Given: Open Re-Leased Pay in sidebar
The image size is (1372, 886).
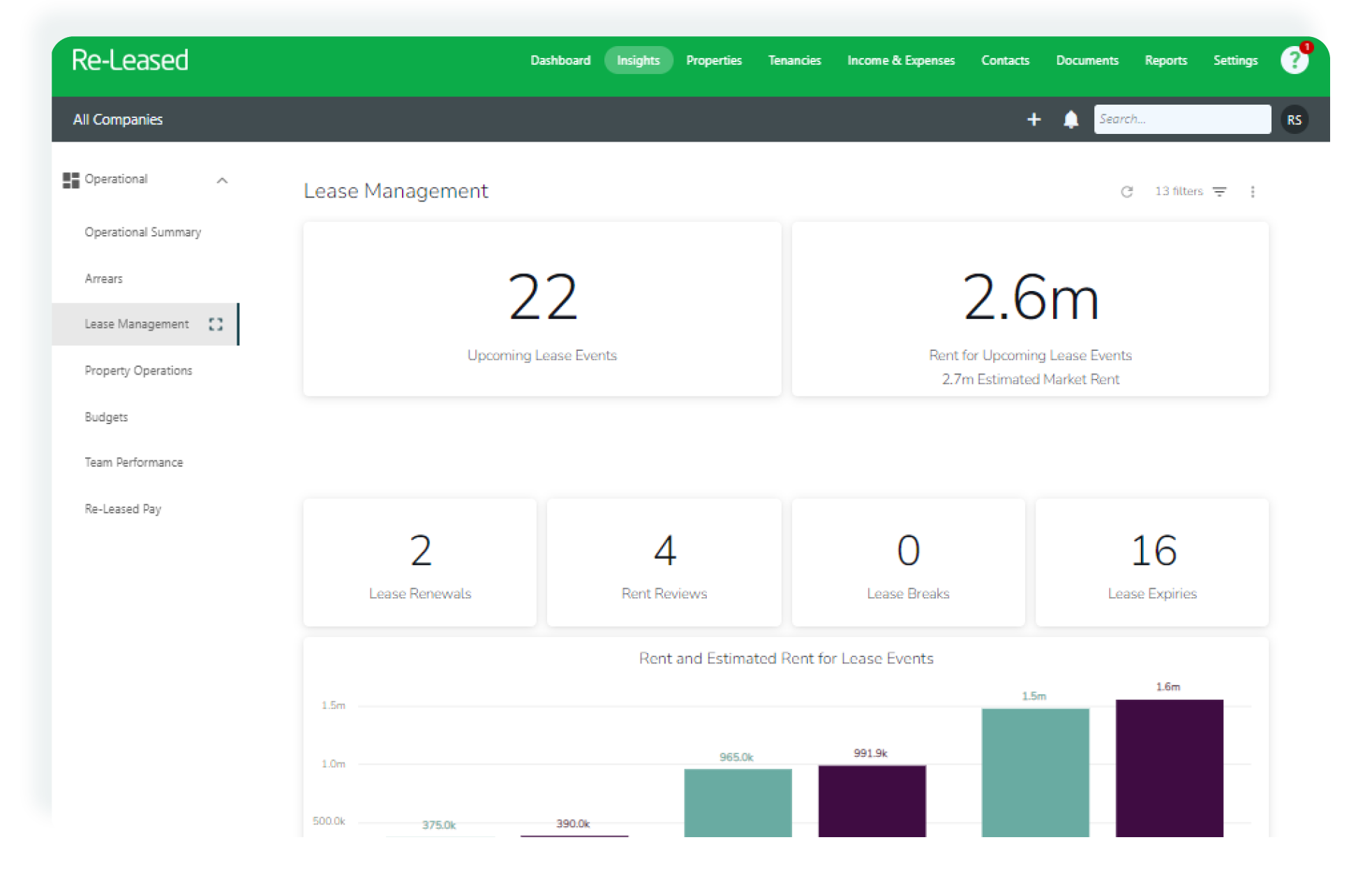Looking at the screenshot, I should (x=123, y=509).
